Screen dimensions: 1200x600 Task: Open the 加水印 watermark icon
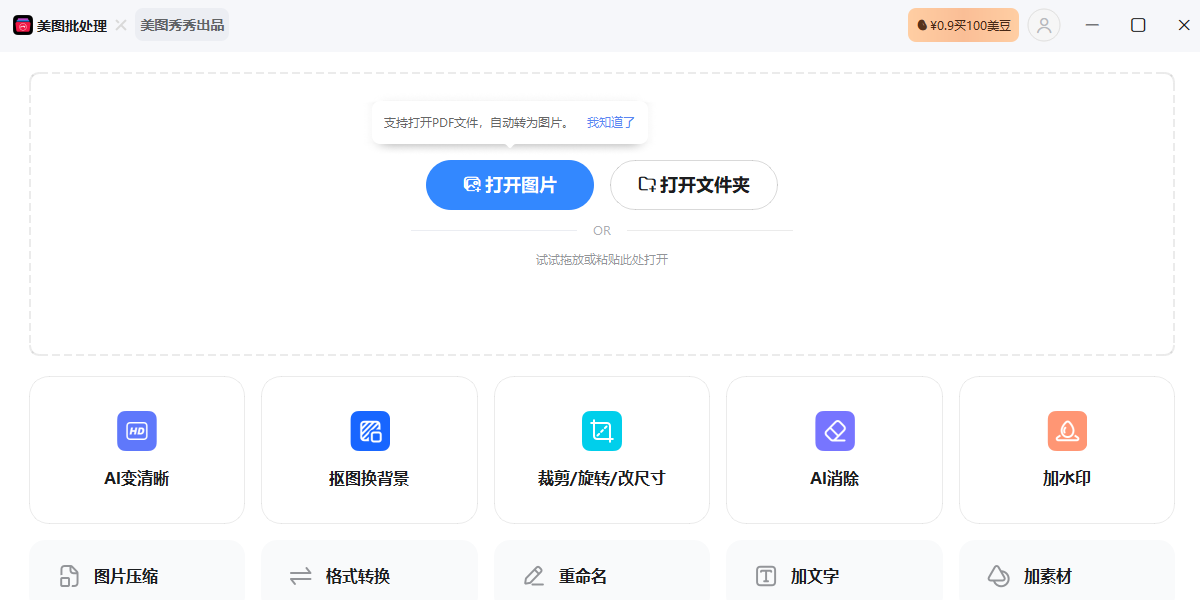(x=1067, y=431)
